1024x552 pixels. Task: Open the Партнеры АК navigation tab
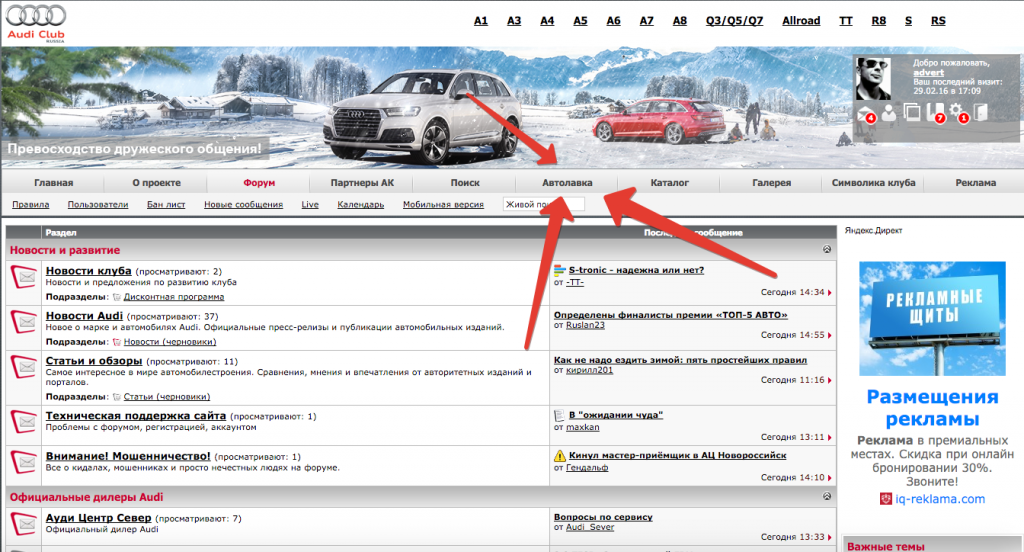pos(362,183)
